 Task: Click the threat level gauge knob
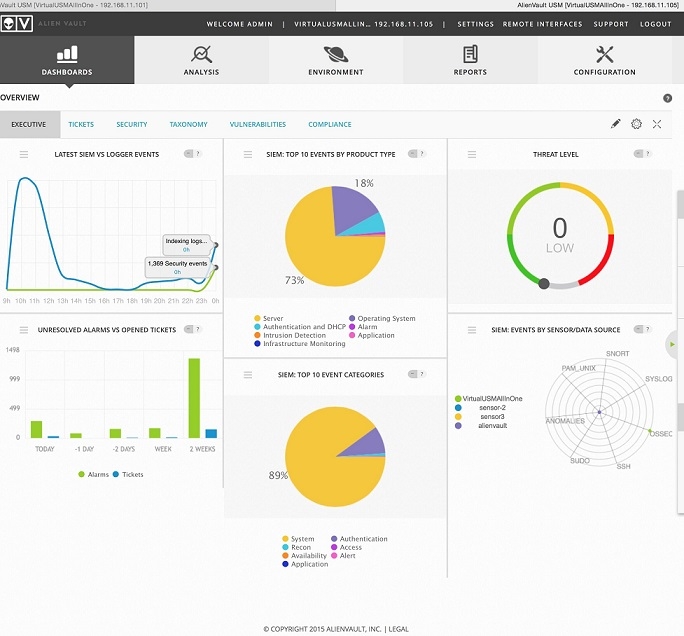(544, 284)
